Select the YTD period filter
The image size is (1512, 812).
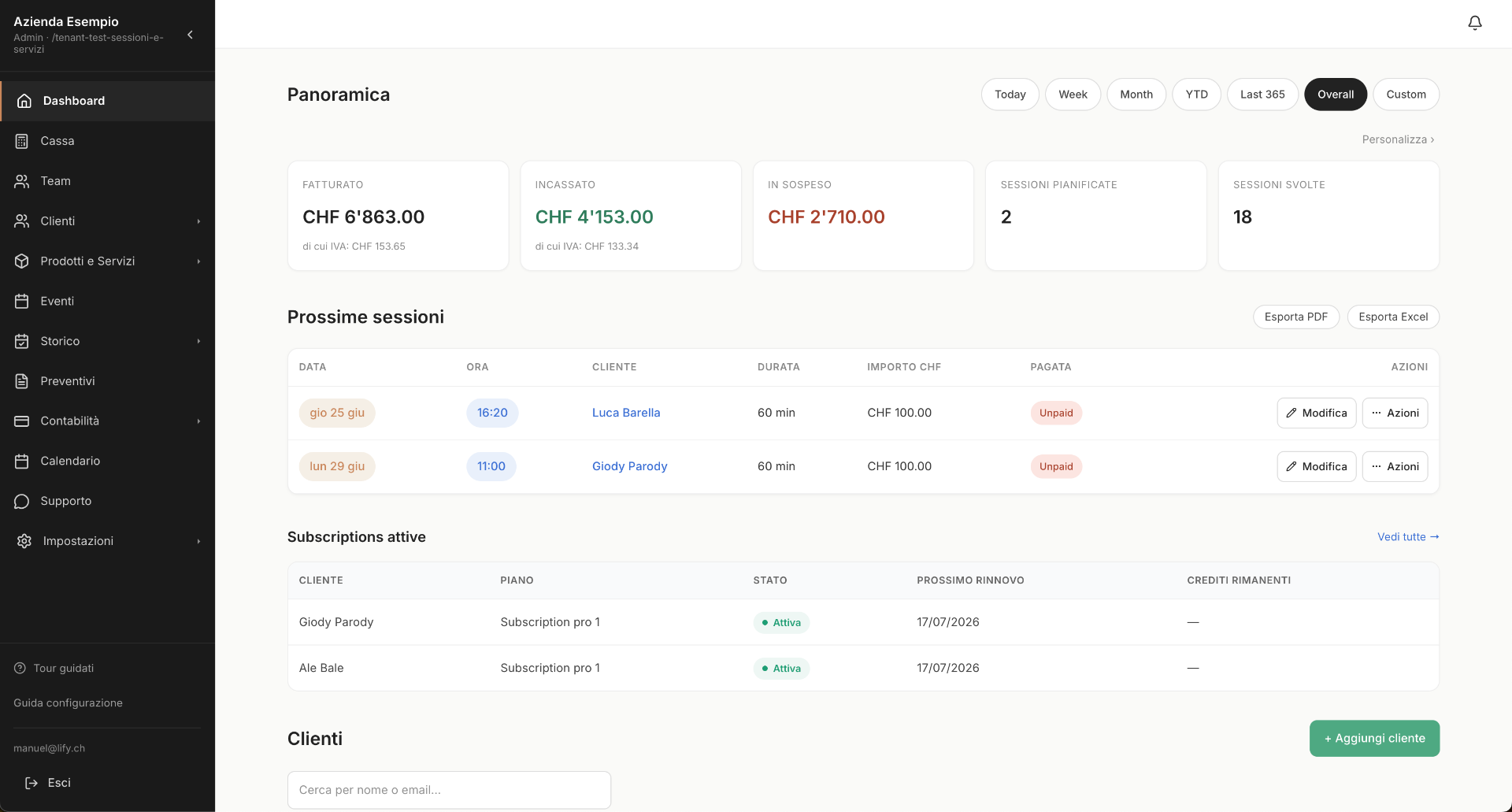(x=1196, y=95)
